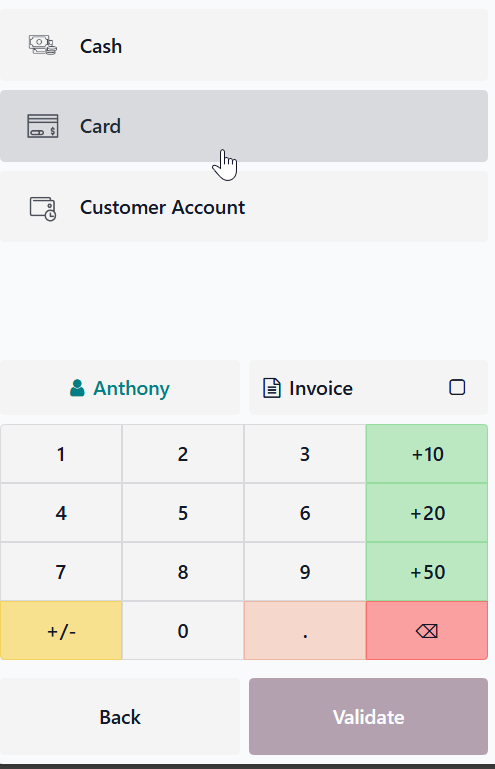Toggle sign with the +/- key
Viewport: 495px width, 769px height.
click(x=61, y=631)
